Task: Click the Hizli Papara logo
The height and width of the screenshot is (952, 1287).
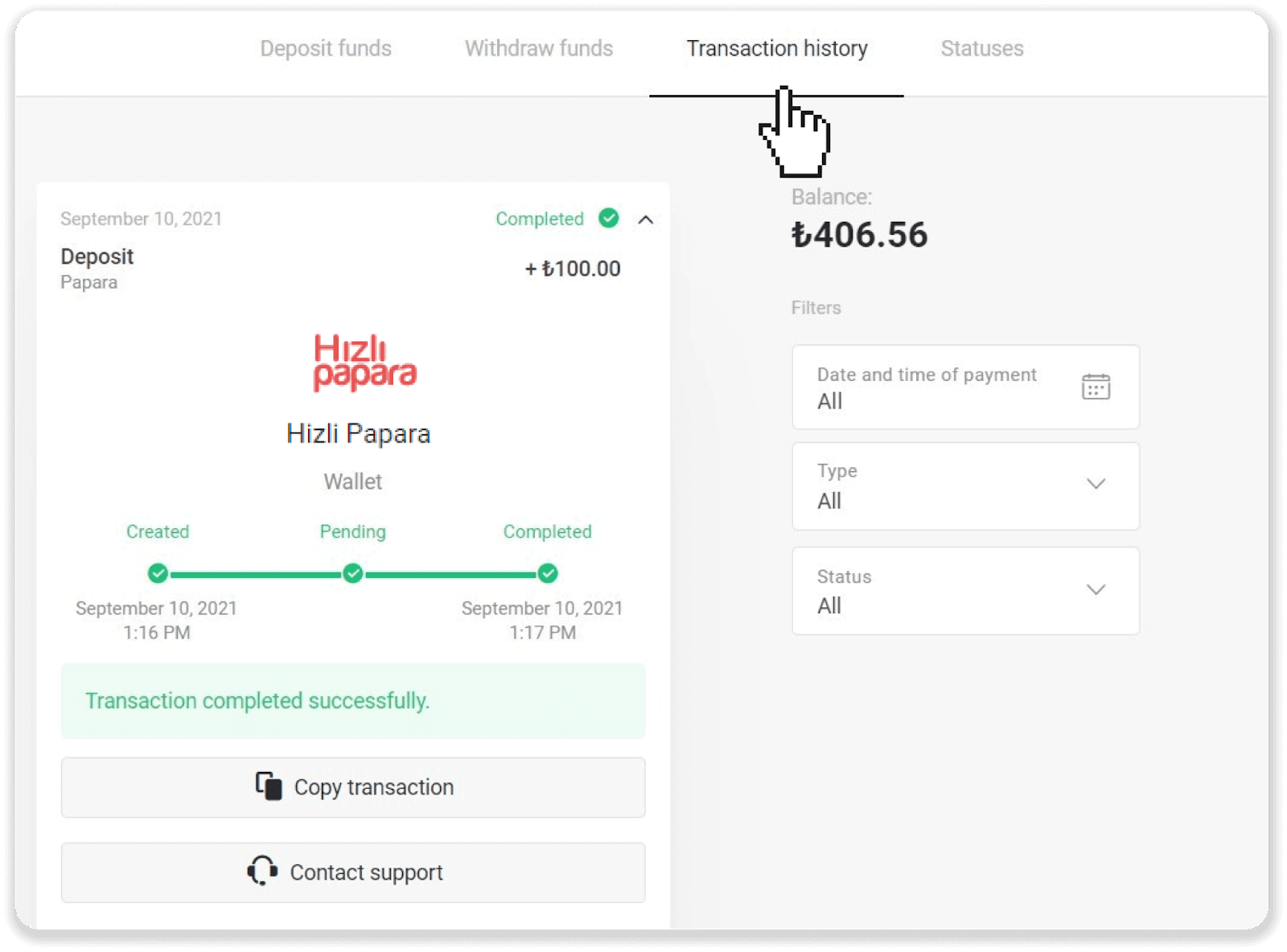Action: pyautogui.click(x=364, y=363)
